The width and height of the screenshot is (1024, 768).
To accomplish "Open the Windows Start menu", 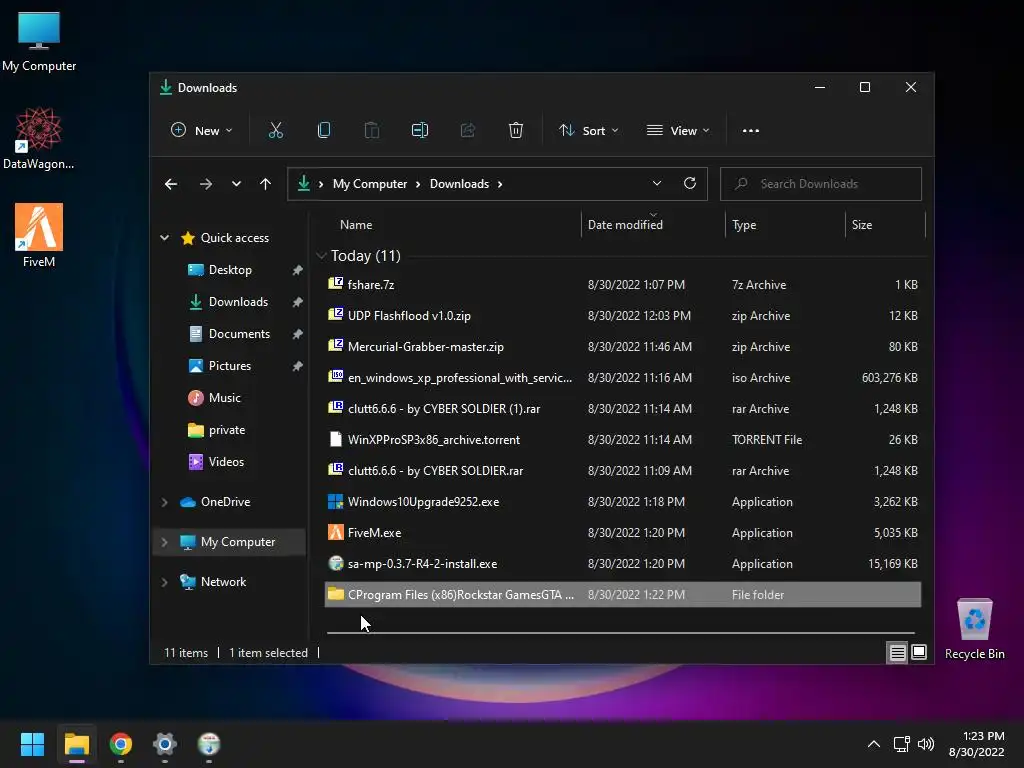I will click(x=32, y=744).
